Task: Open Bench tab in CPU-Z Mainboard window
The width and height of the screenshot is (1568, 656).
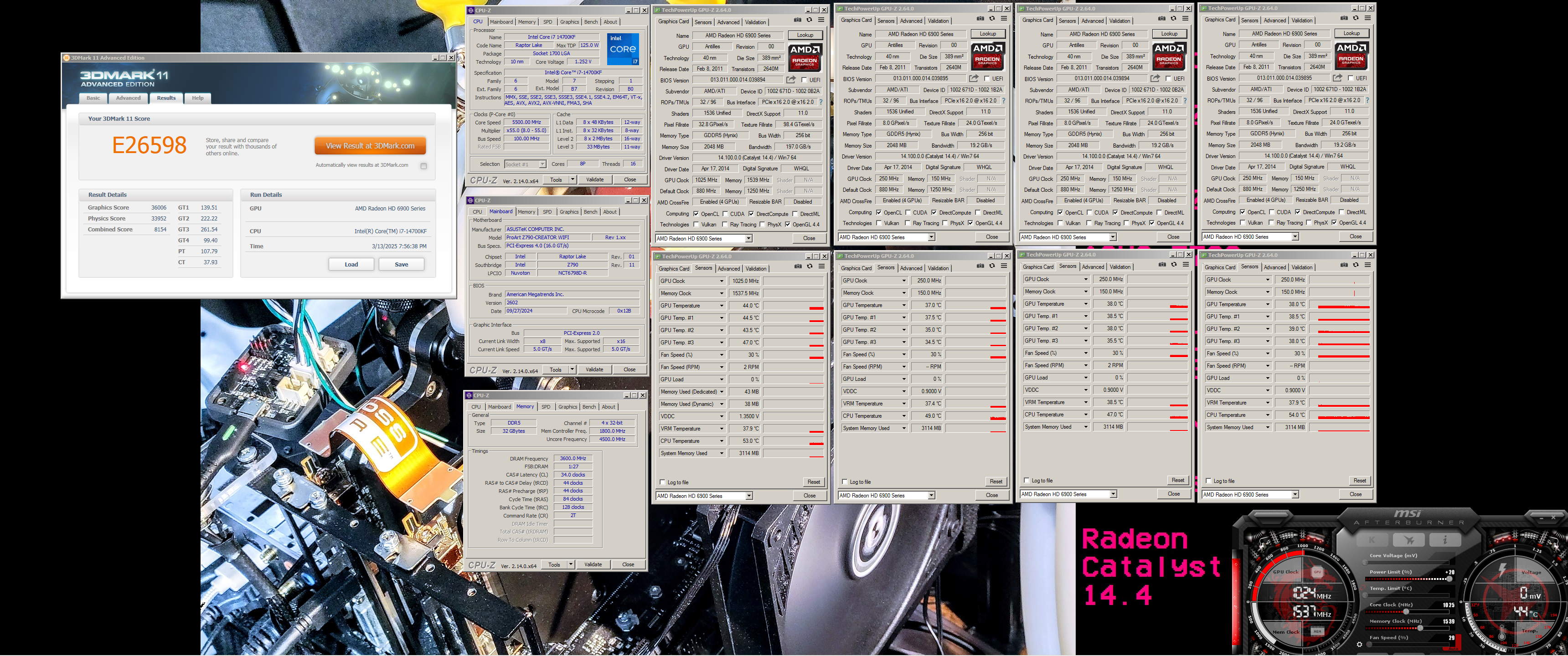Action: coord(590,212)
